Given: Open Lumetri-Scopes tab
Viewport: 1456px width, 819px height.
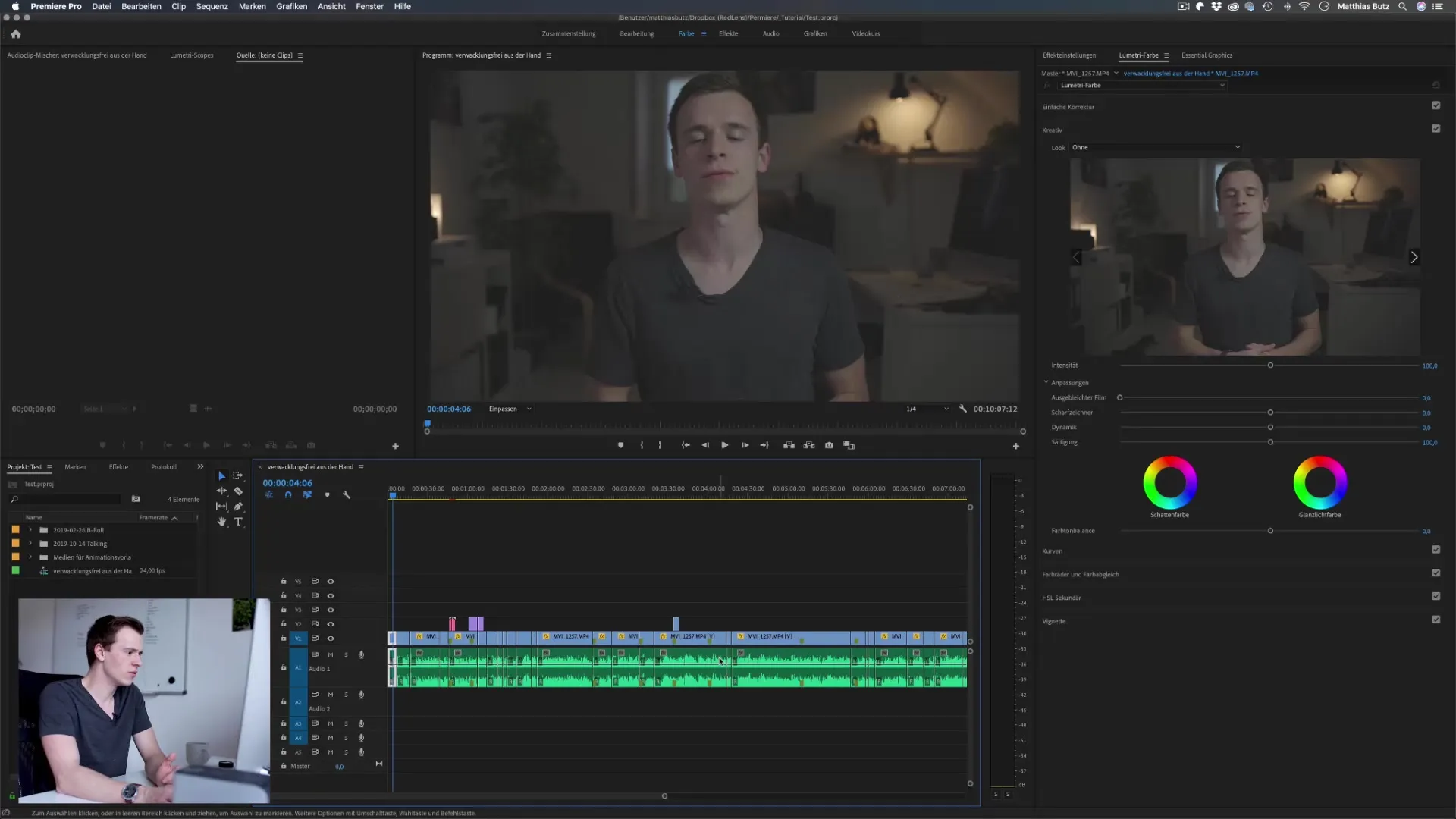Looking at the screenshot, I should (191, 55).
